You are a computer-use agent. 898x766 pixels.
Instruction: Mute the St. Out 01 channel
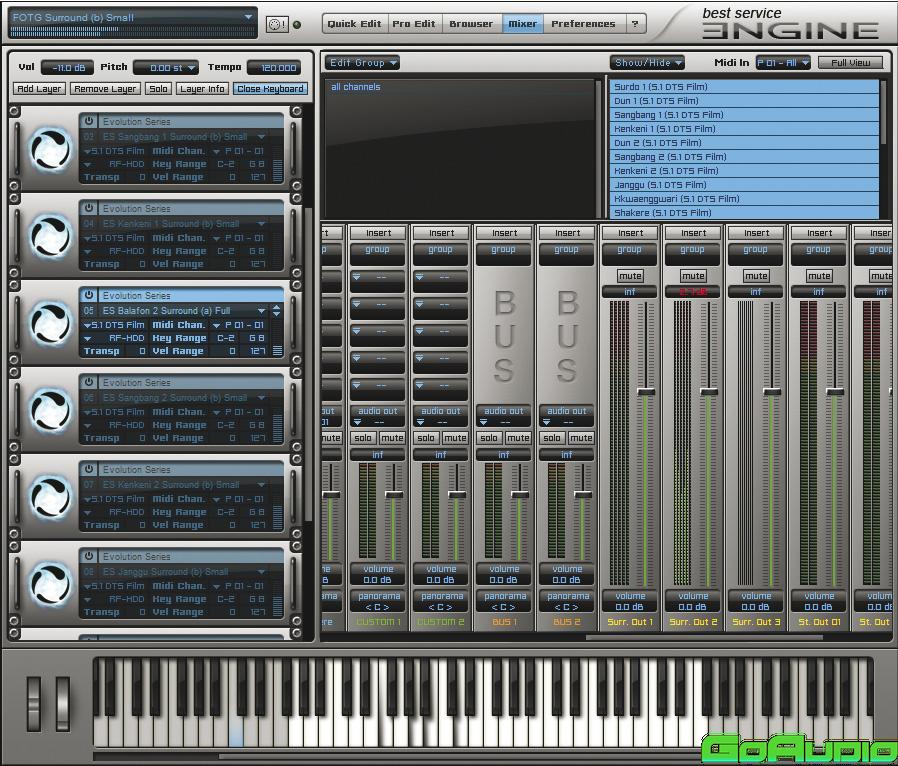click(x=819, y=276)
